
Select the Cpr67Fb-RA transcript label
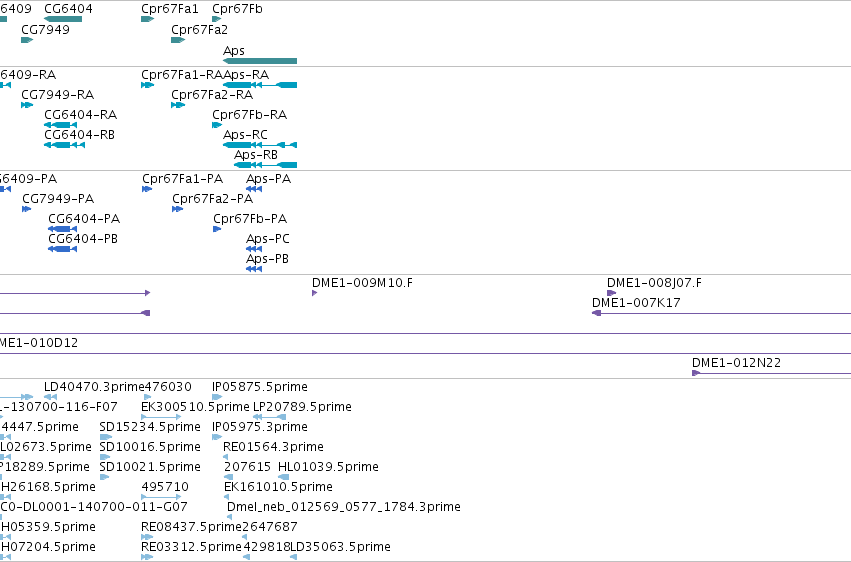[250, 115]
